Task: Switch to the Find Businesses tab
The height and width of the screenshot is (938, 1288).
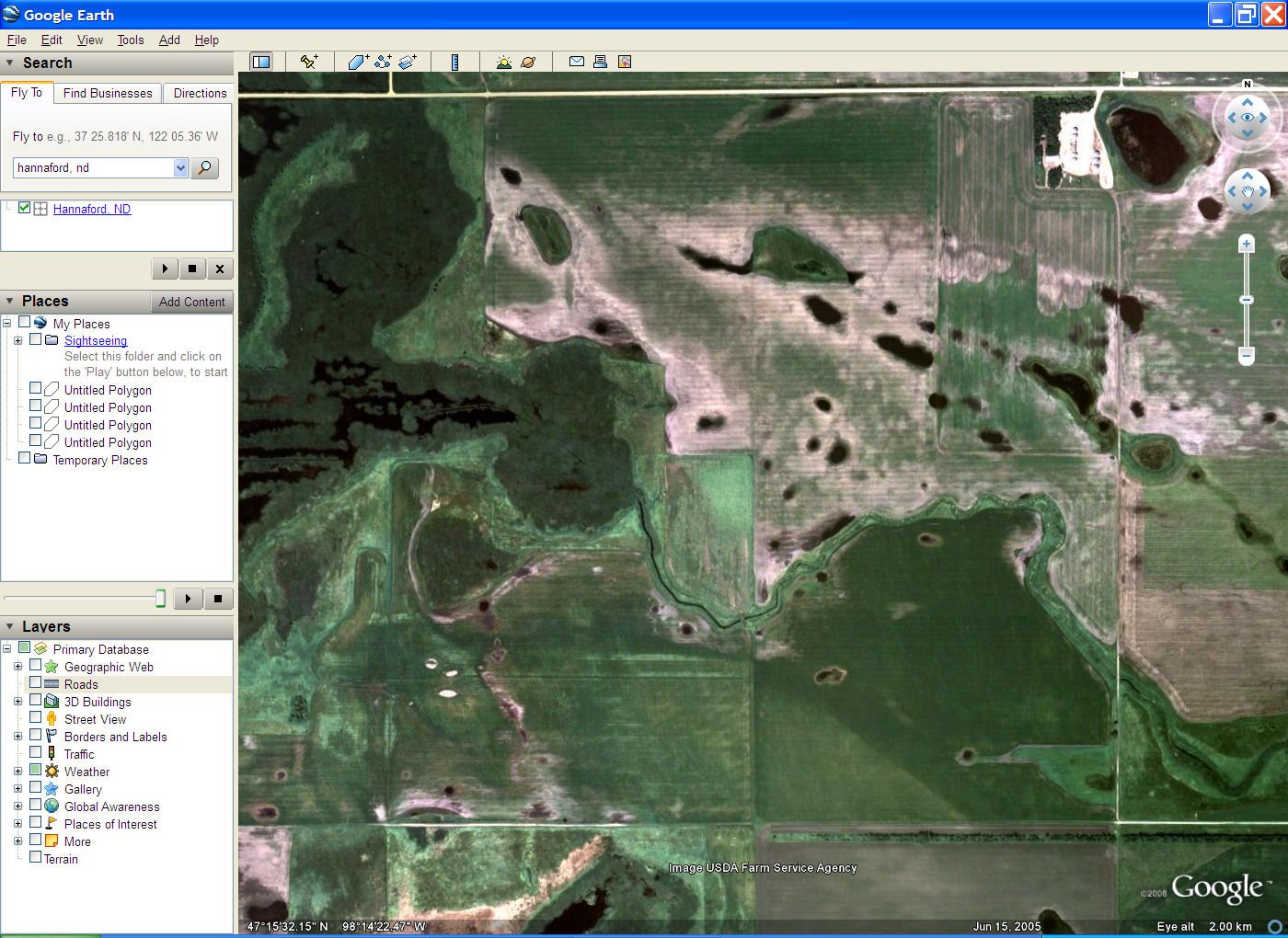Action: pos(108,93)
